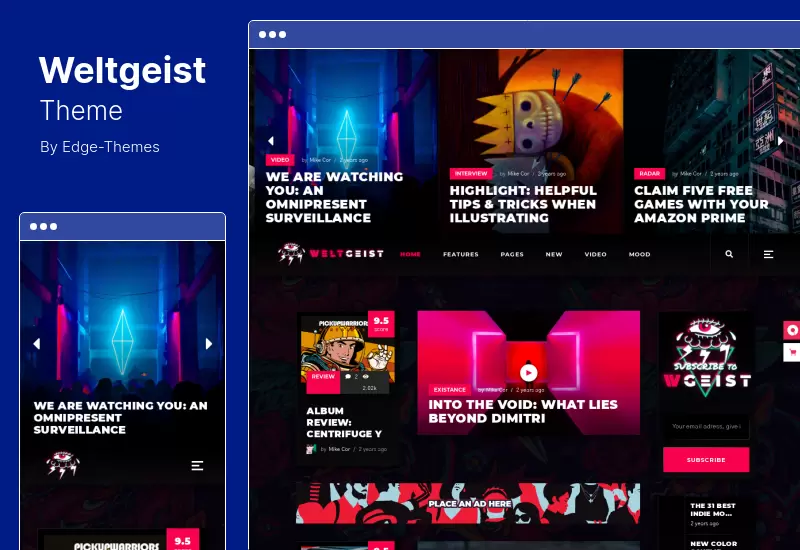
Task: Open the New menu item
Action: tap(554, 254)
